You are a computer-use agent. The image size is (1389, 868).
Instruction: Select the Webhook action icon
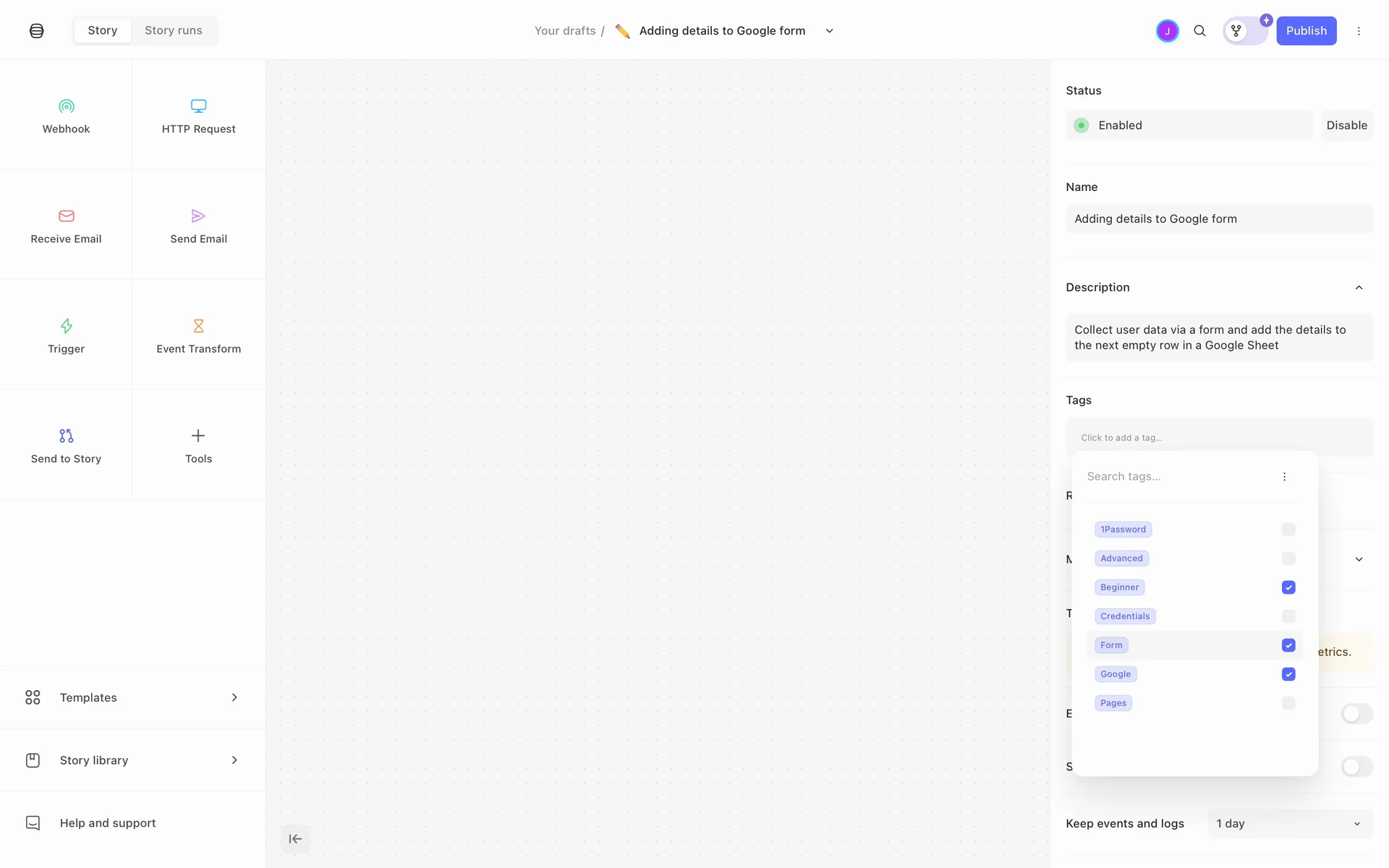pos(66,106)
